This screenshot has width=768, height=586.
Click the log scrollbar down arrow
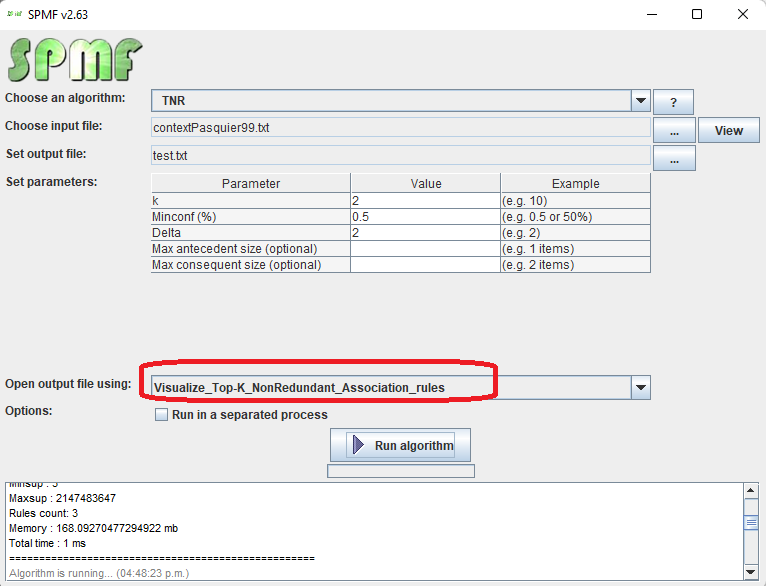(751, 571)
